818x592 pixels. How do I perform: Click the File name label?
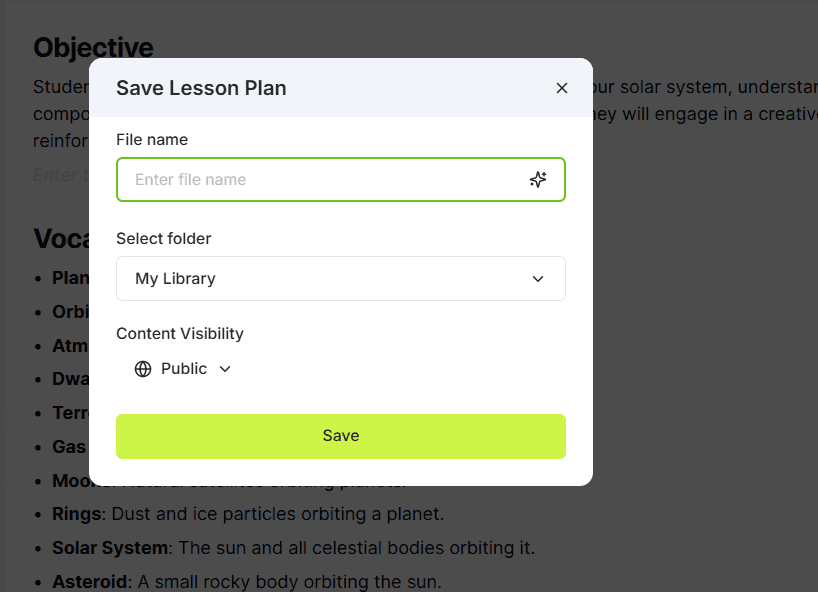point(152,140)
